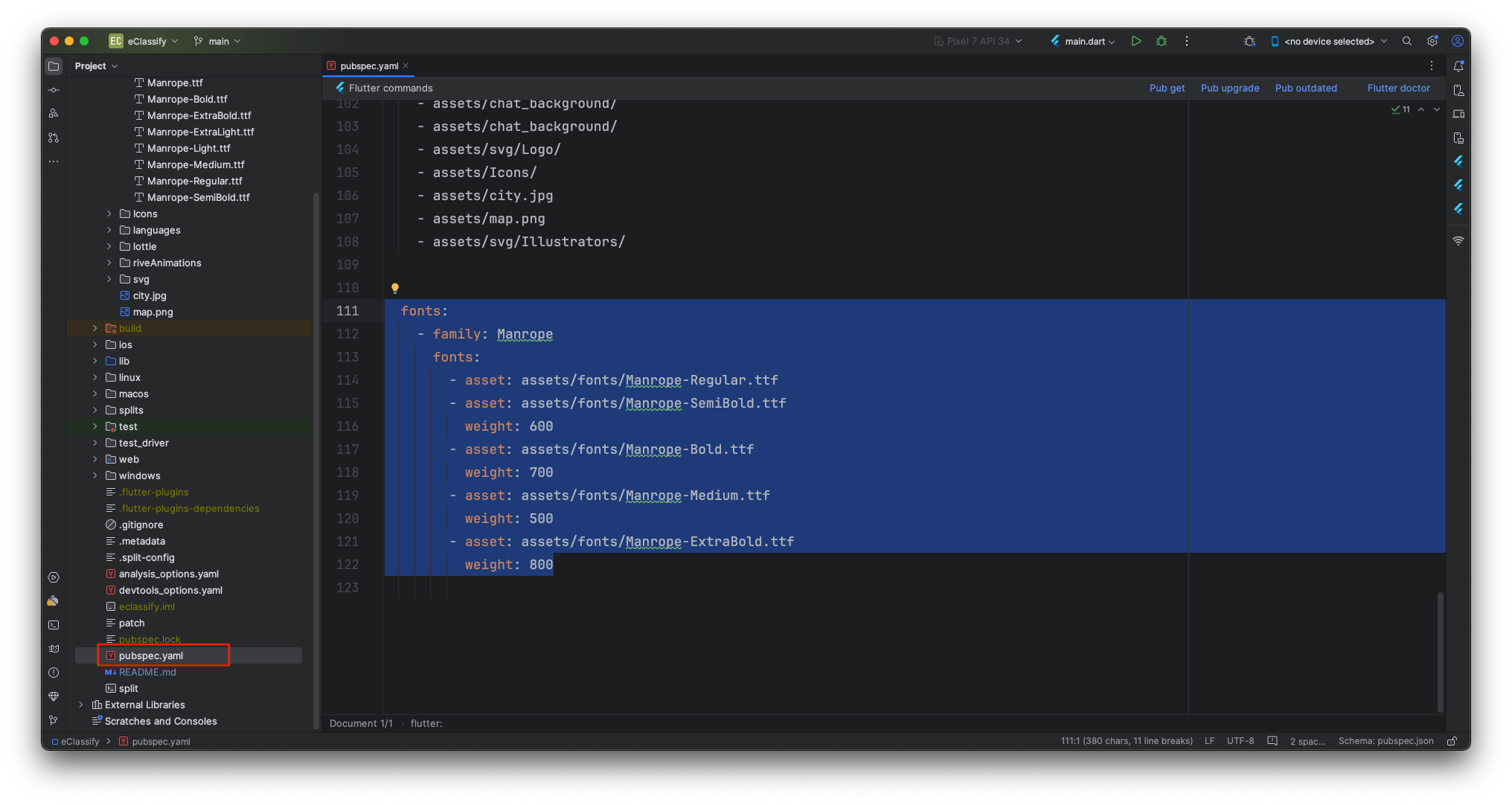Toggle the left panel collapse icon
Image resolution: width=1512 pixels, height=805 pixels.
(x=54, y=65)
